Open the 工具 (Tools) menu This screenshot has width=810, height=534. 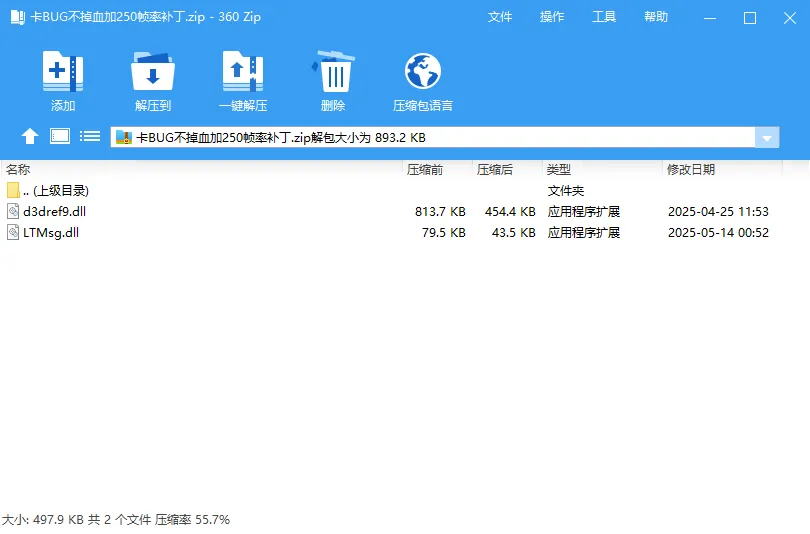click(604, 17)
